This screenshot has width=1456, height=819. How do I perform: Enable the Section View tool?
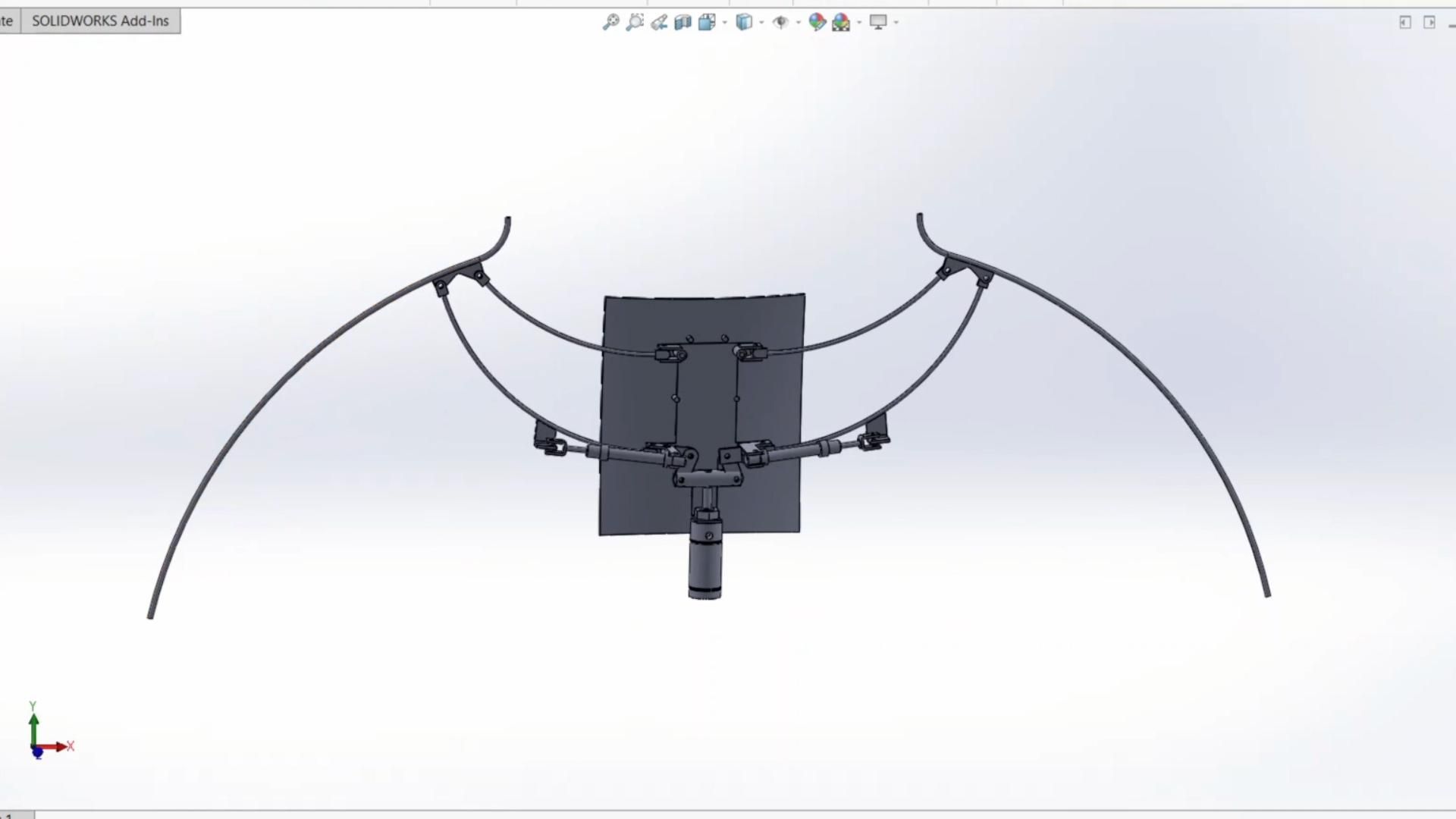pyautogui.click(x=682, y=22)
